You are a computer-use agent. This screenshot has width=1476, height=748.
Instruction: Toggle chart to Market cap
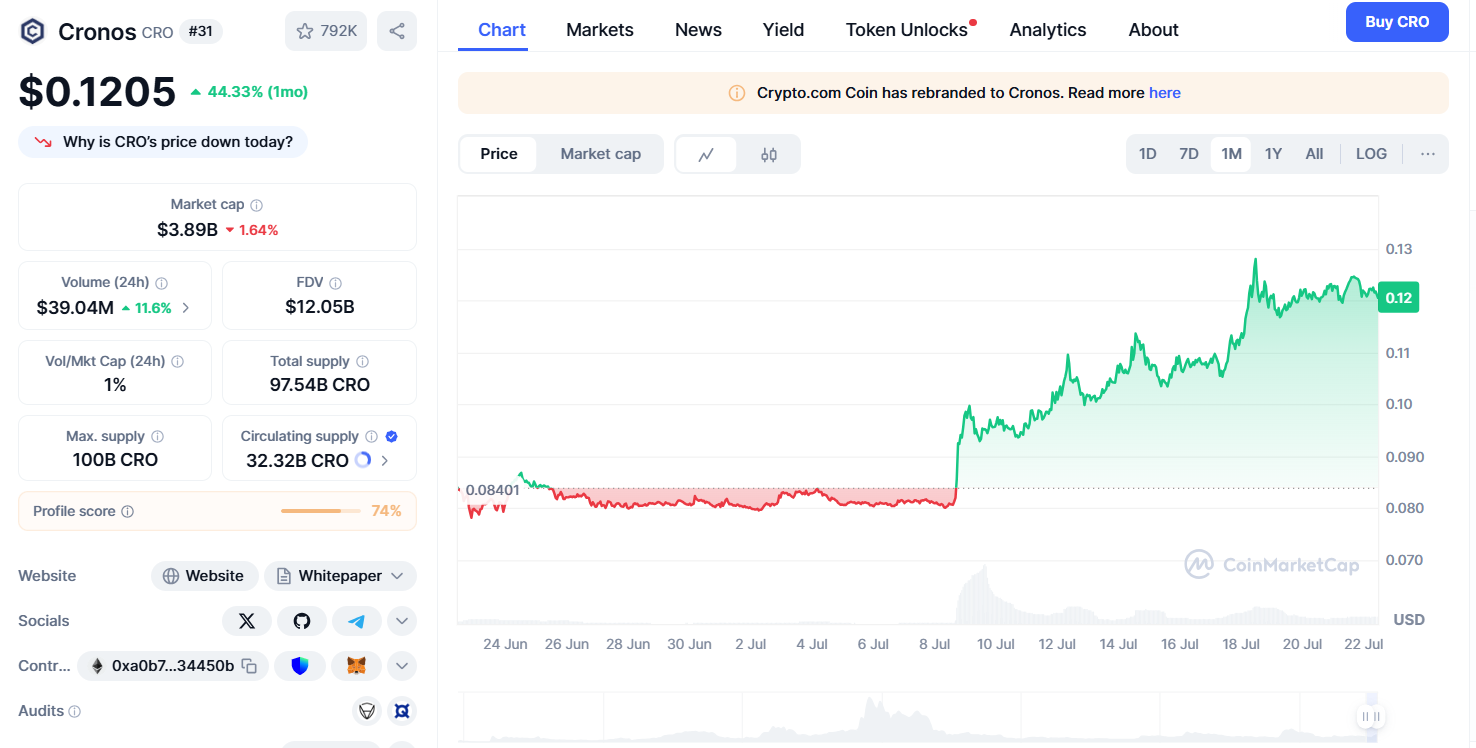pos(600,154)
